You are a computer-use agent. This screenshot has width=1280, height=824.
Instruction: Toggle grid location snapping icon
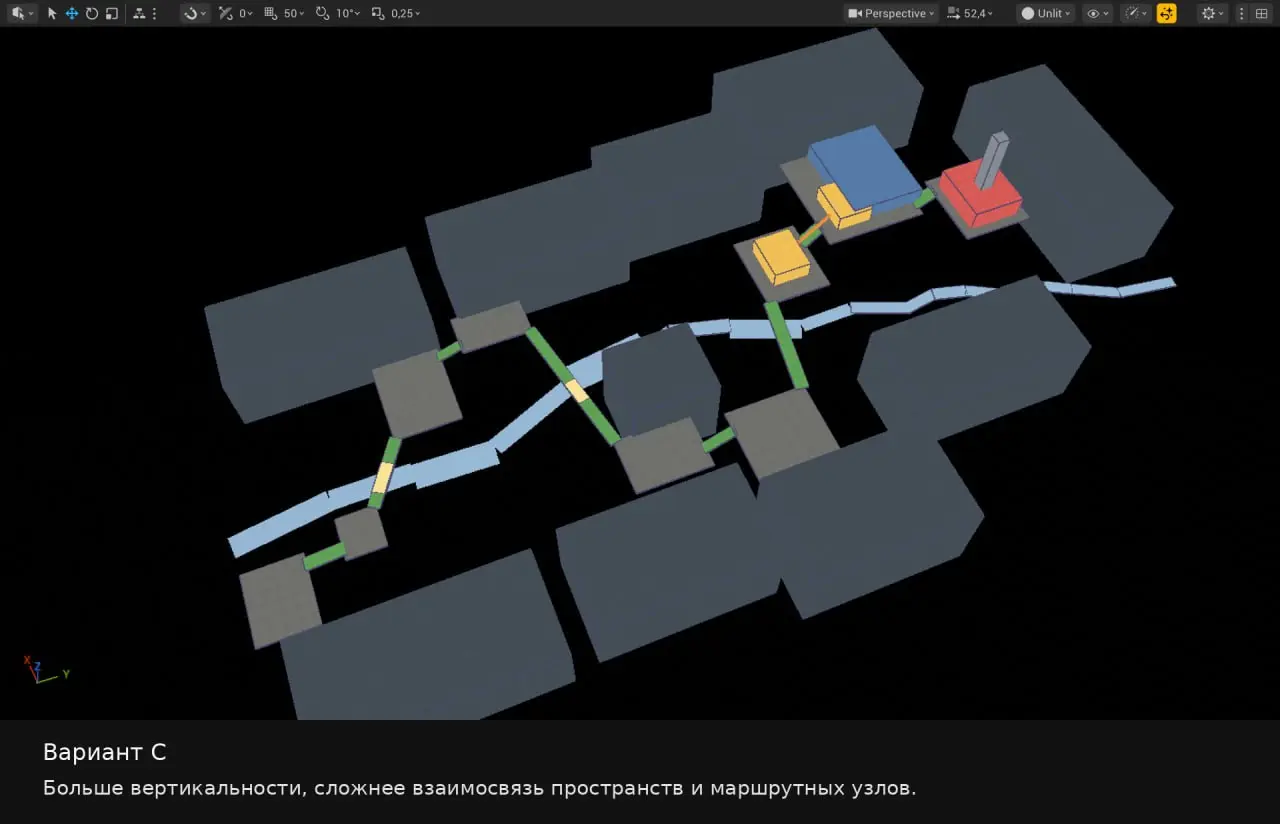pyautogui.click(x=270, y=14)
